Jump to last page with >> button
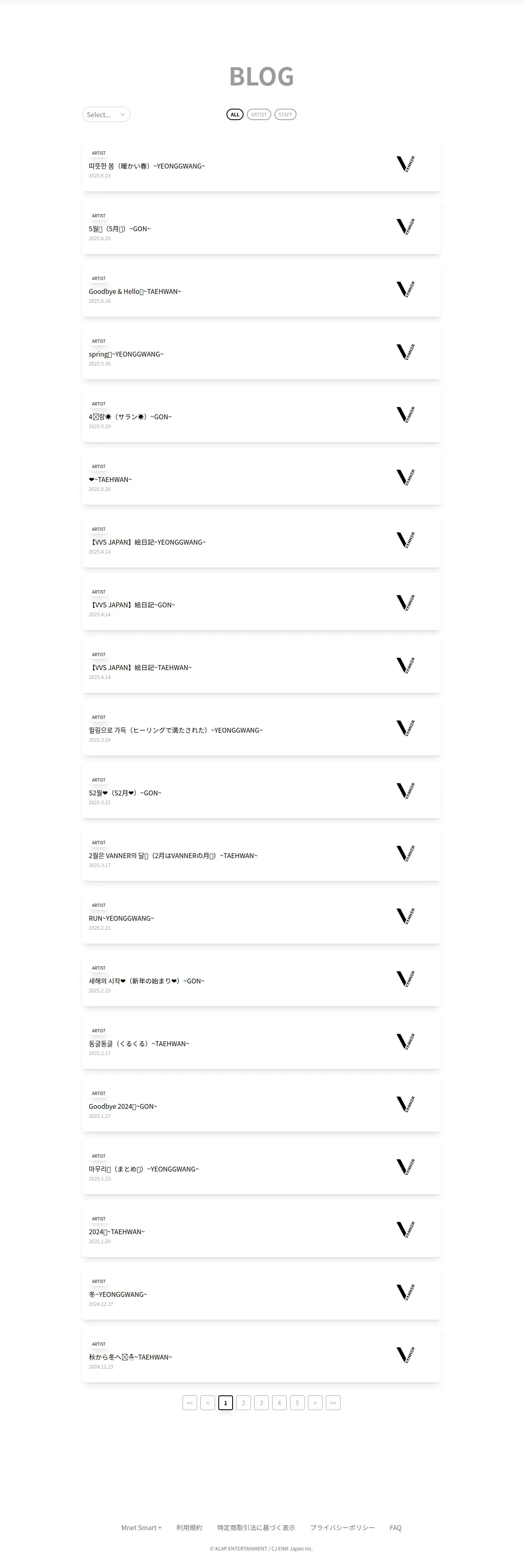 pyautogui.click(x=333, y=1402)
